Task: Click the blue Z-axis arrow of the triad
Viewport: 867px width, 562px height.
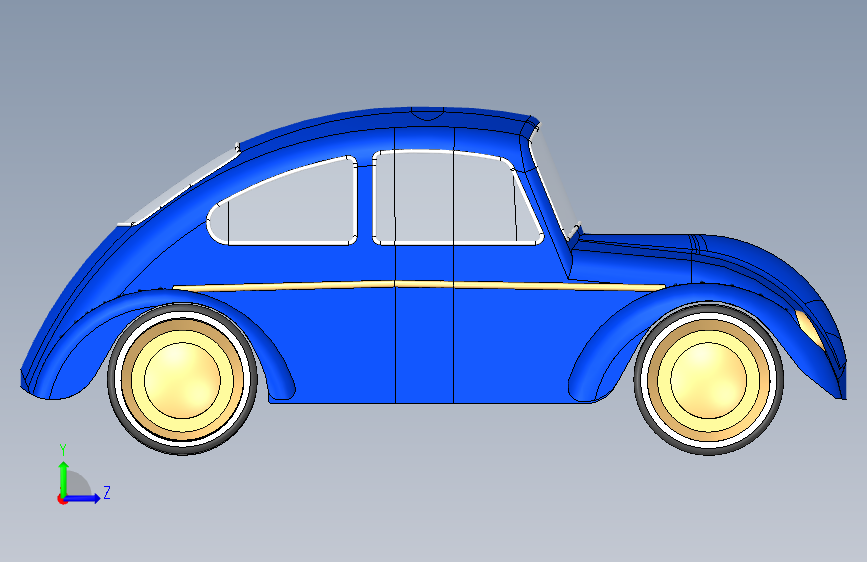Action: (83, 498)
